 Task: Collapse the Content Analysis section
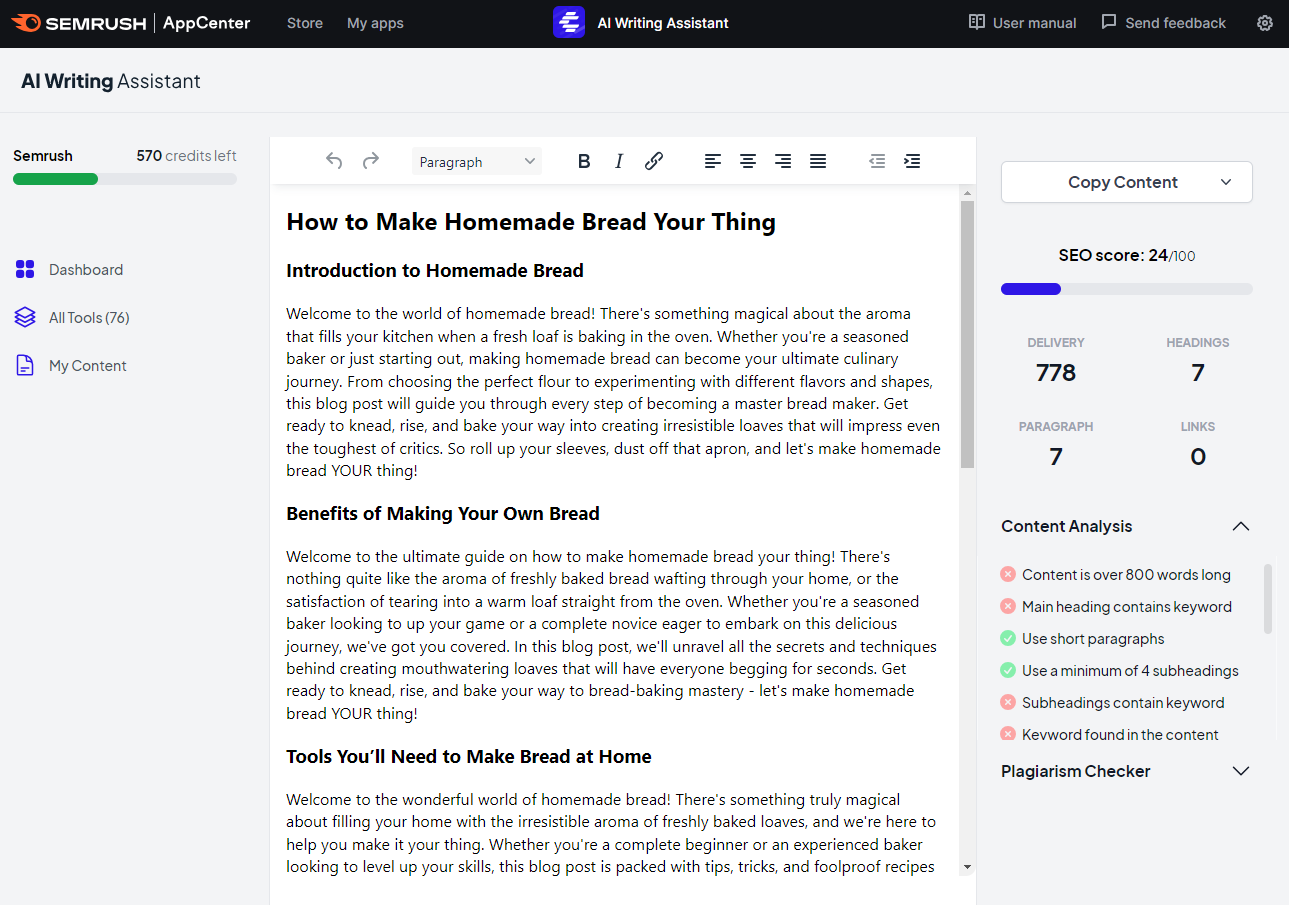point(1241,526)
